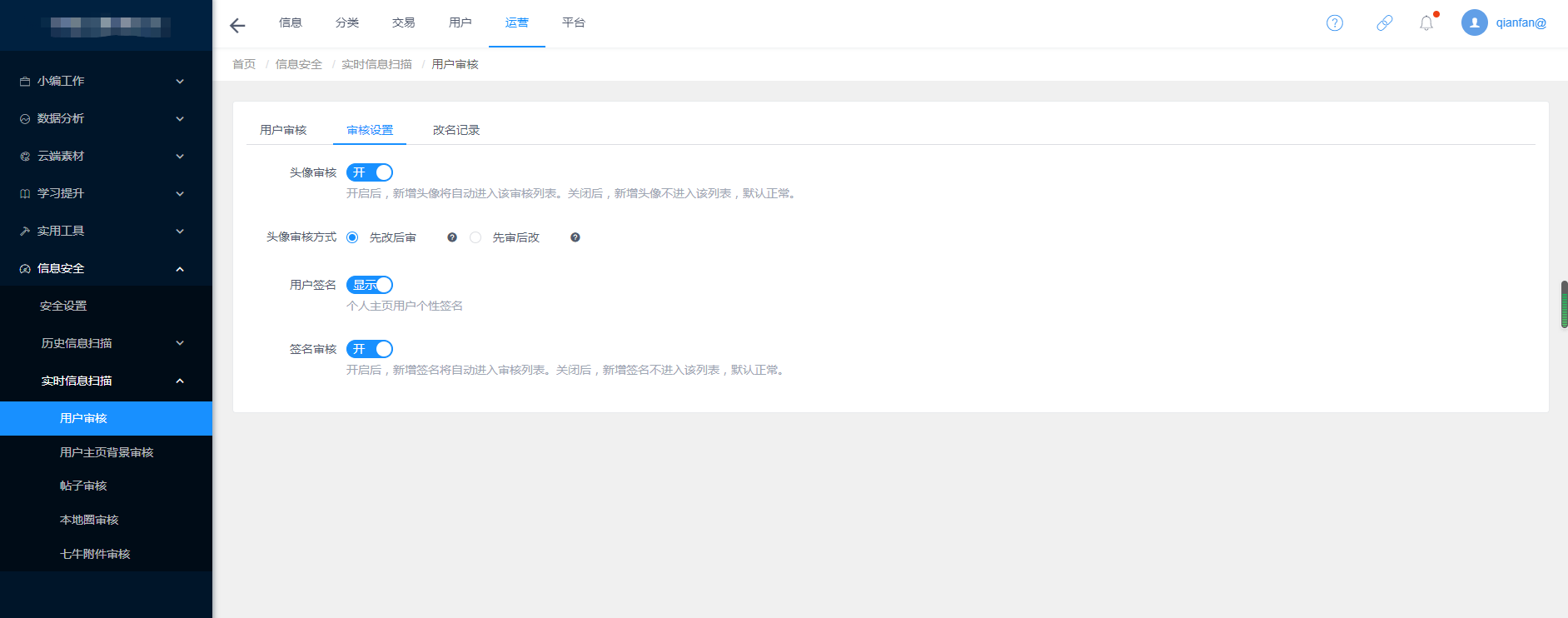This screenshot has width=1568, height=618.
Task: Click the 小编工作 briefcase icon
Action: (25, 82)
